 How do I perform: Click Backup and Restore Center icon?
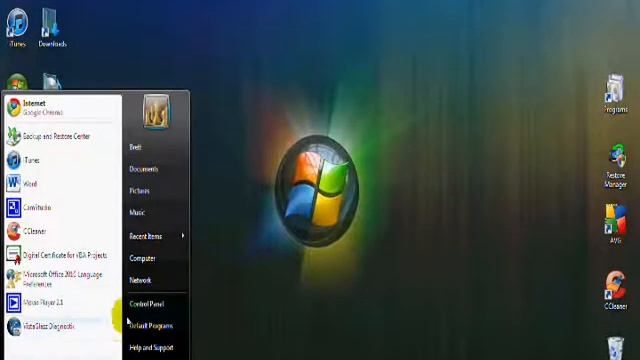pyautogui.click(x=13, y=136)
